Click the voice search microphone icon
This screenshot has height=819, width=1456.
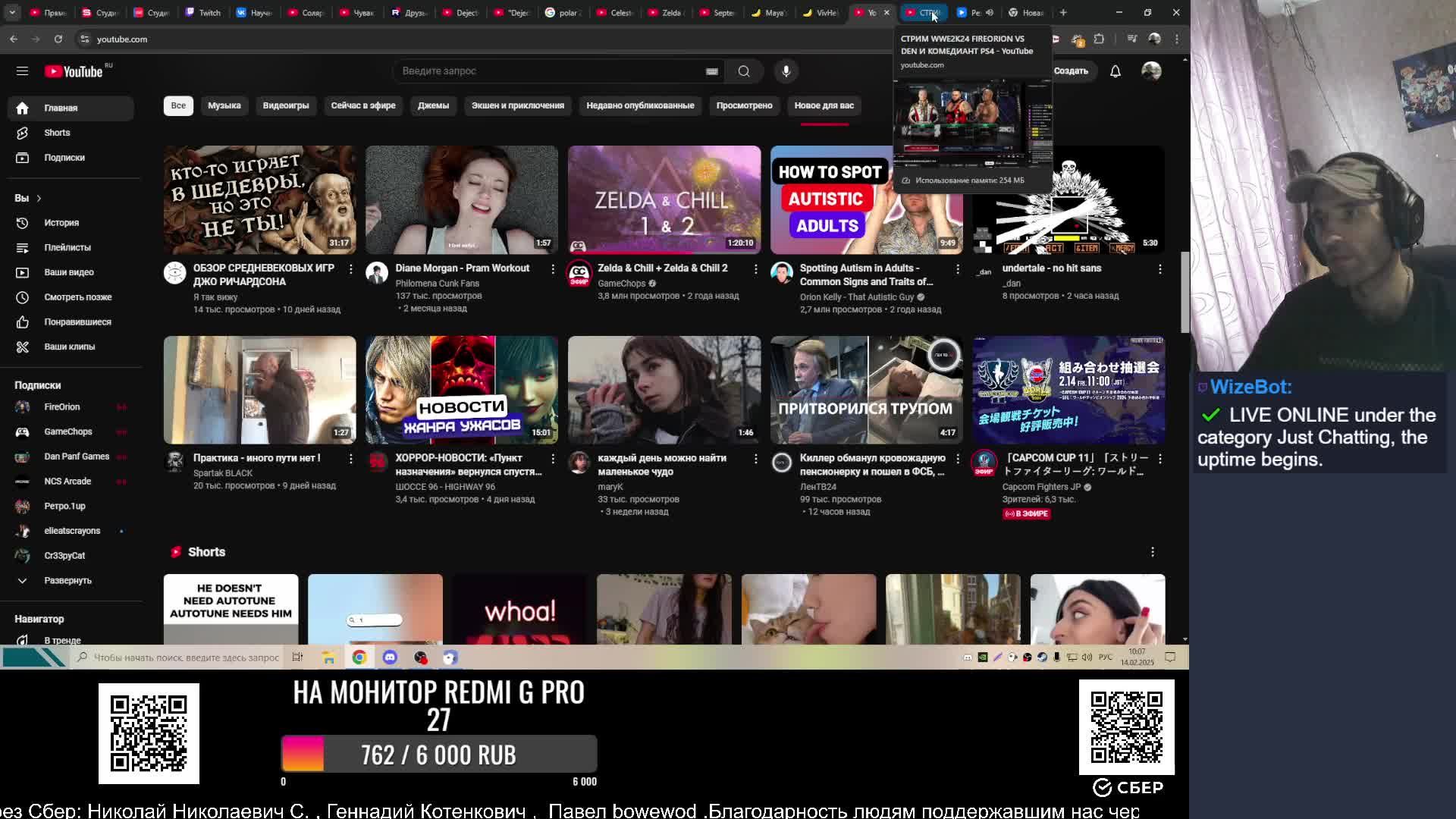coord(786,71)
